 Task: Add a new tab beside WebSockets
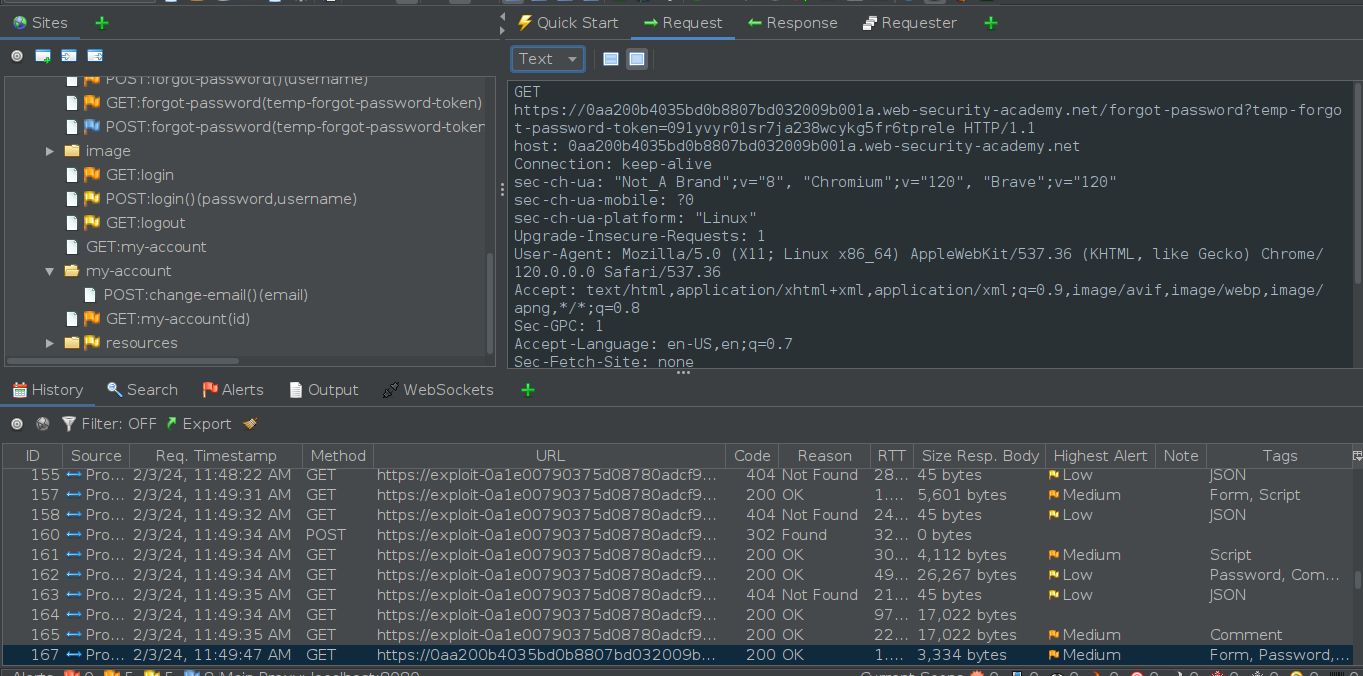(x=528, y=390)
